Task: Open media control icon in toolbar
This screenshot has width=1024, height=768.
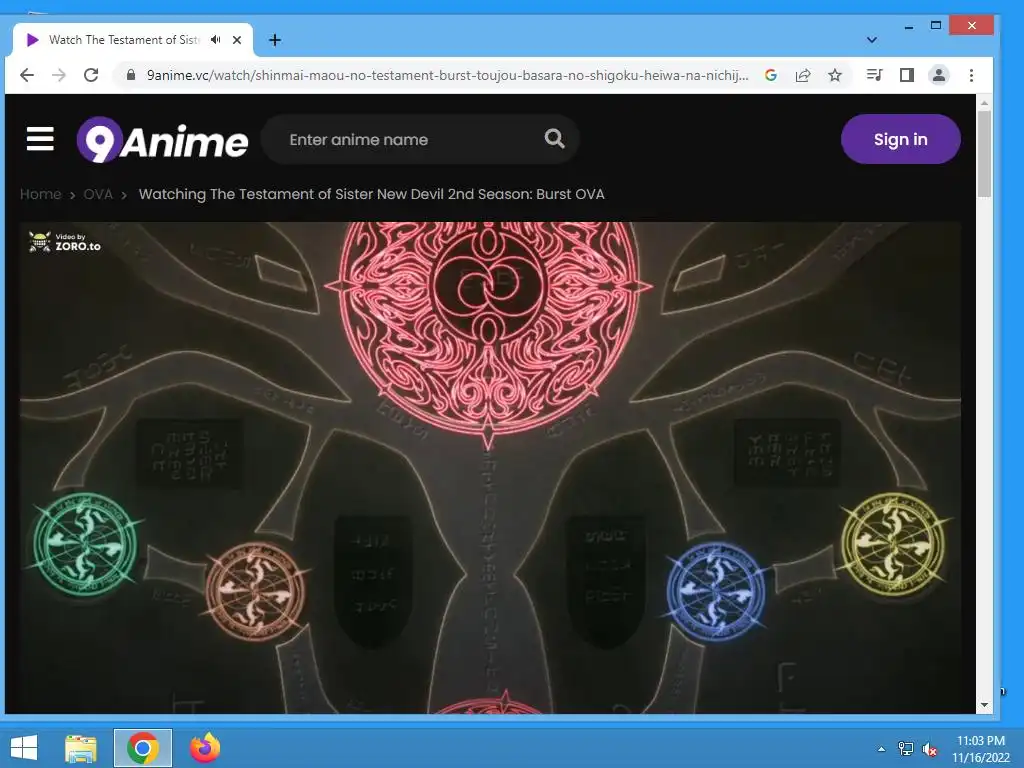Action: pos(874,75)
